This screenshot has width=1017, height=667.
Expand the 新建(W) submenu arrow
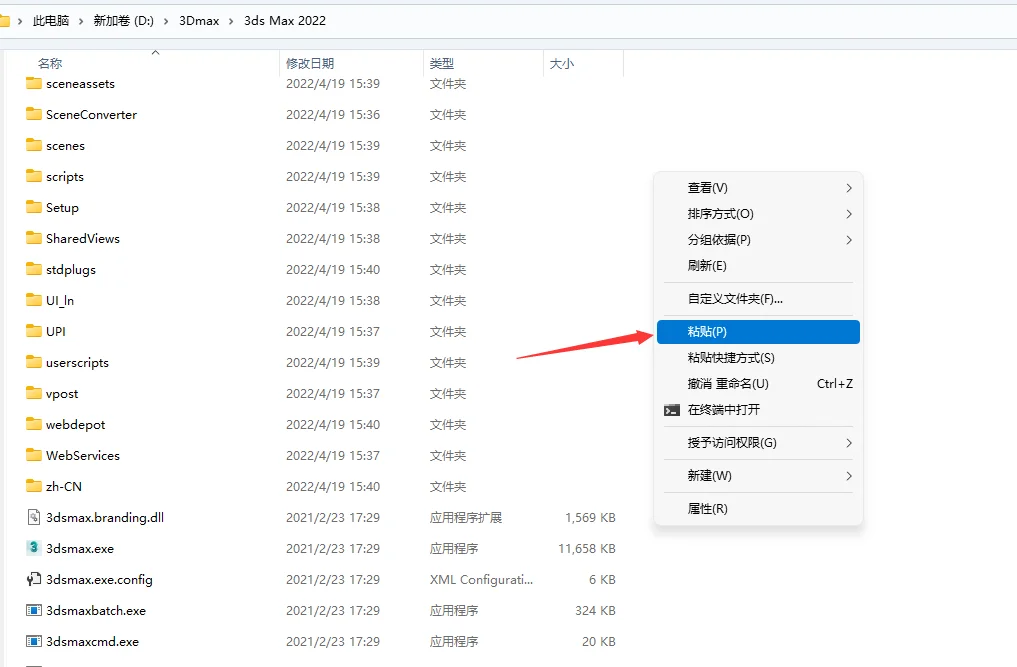[x=848, y=476]
